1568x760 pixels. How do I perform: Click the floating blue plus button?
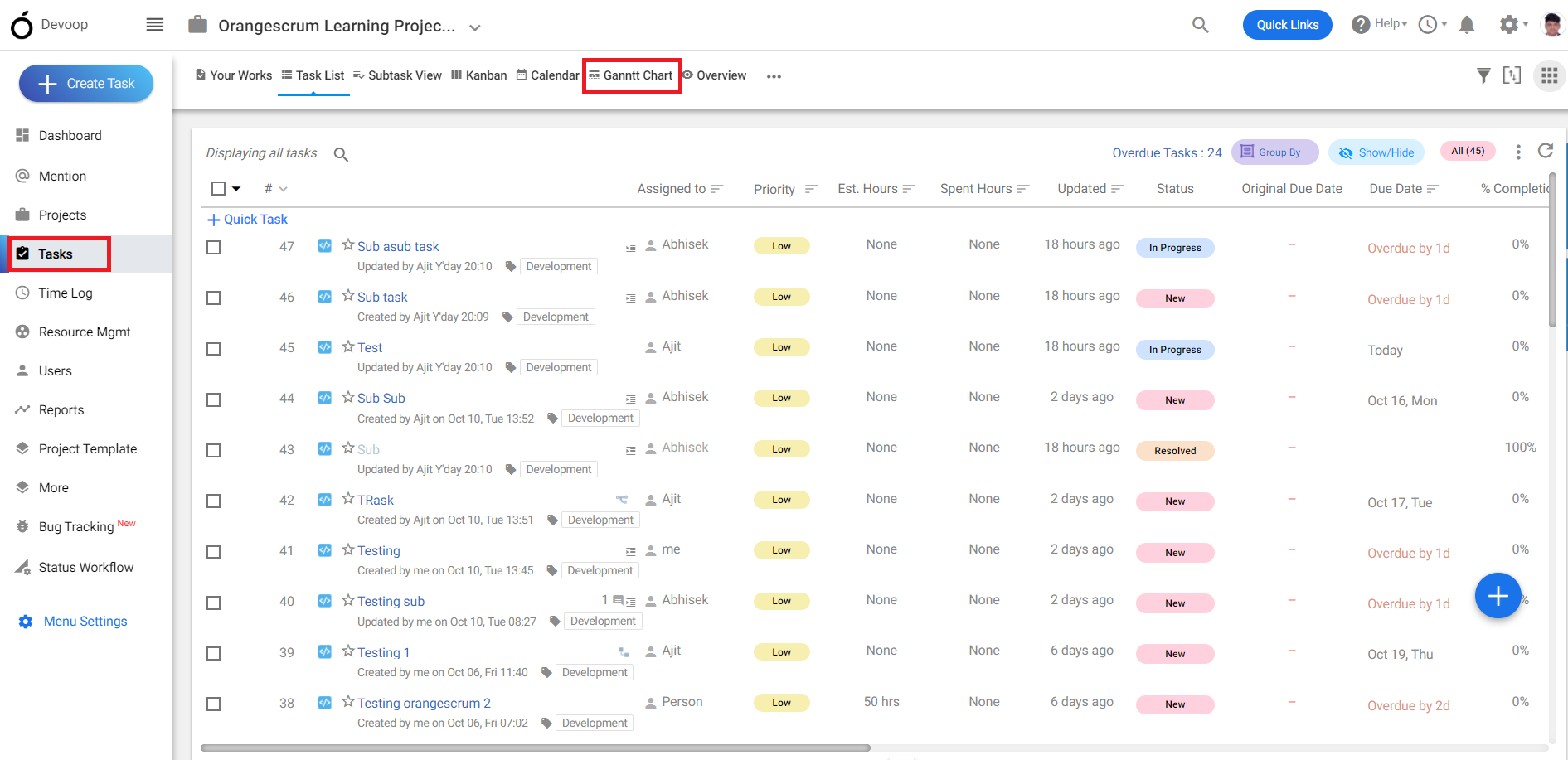(x=1498, y=595)
